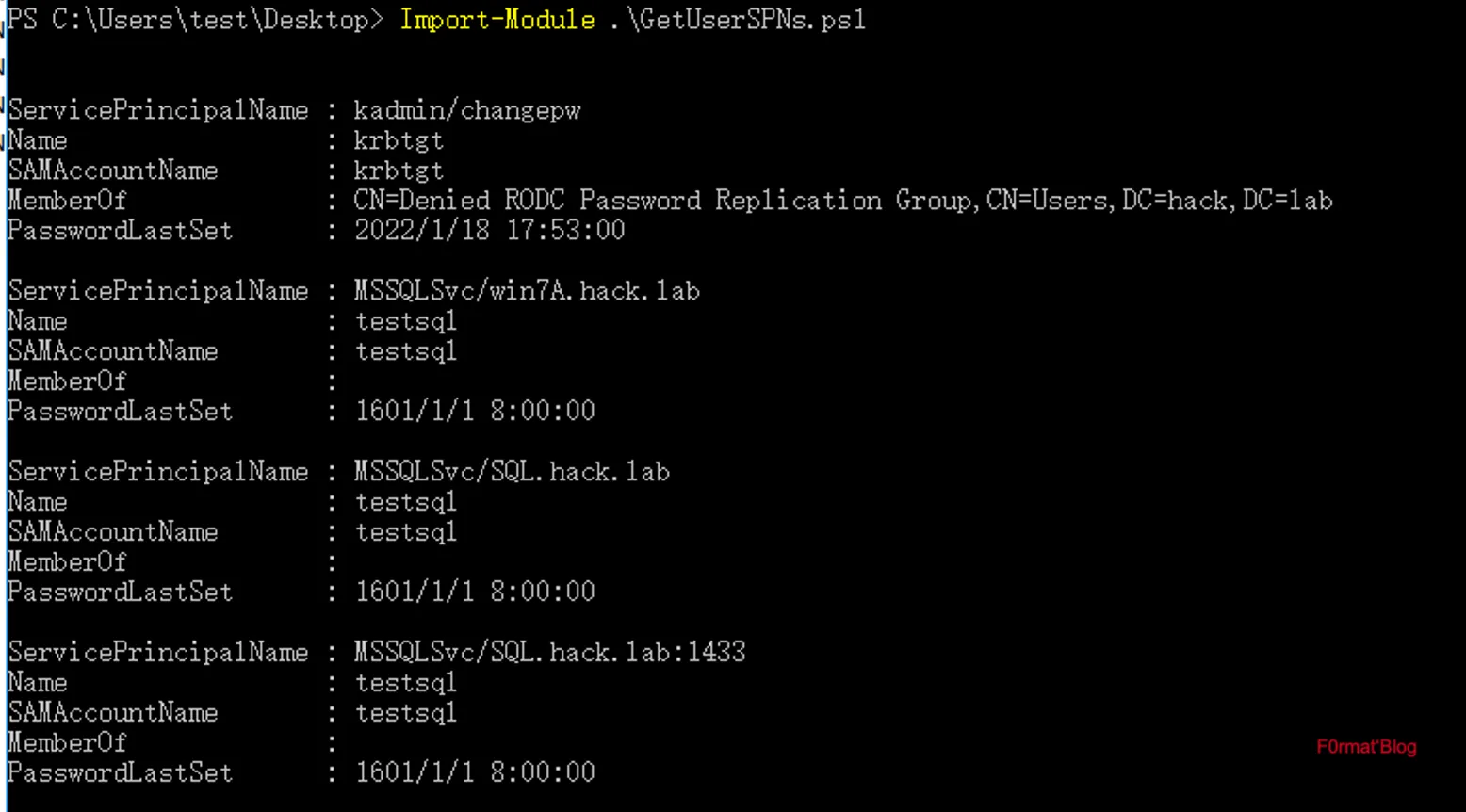Click the krbtgt value beside Name

click(x=399, y=140)
